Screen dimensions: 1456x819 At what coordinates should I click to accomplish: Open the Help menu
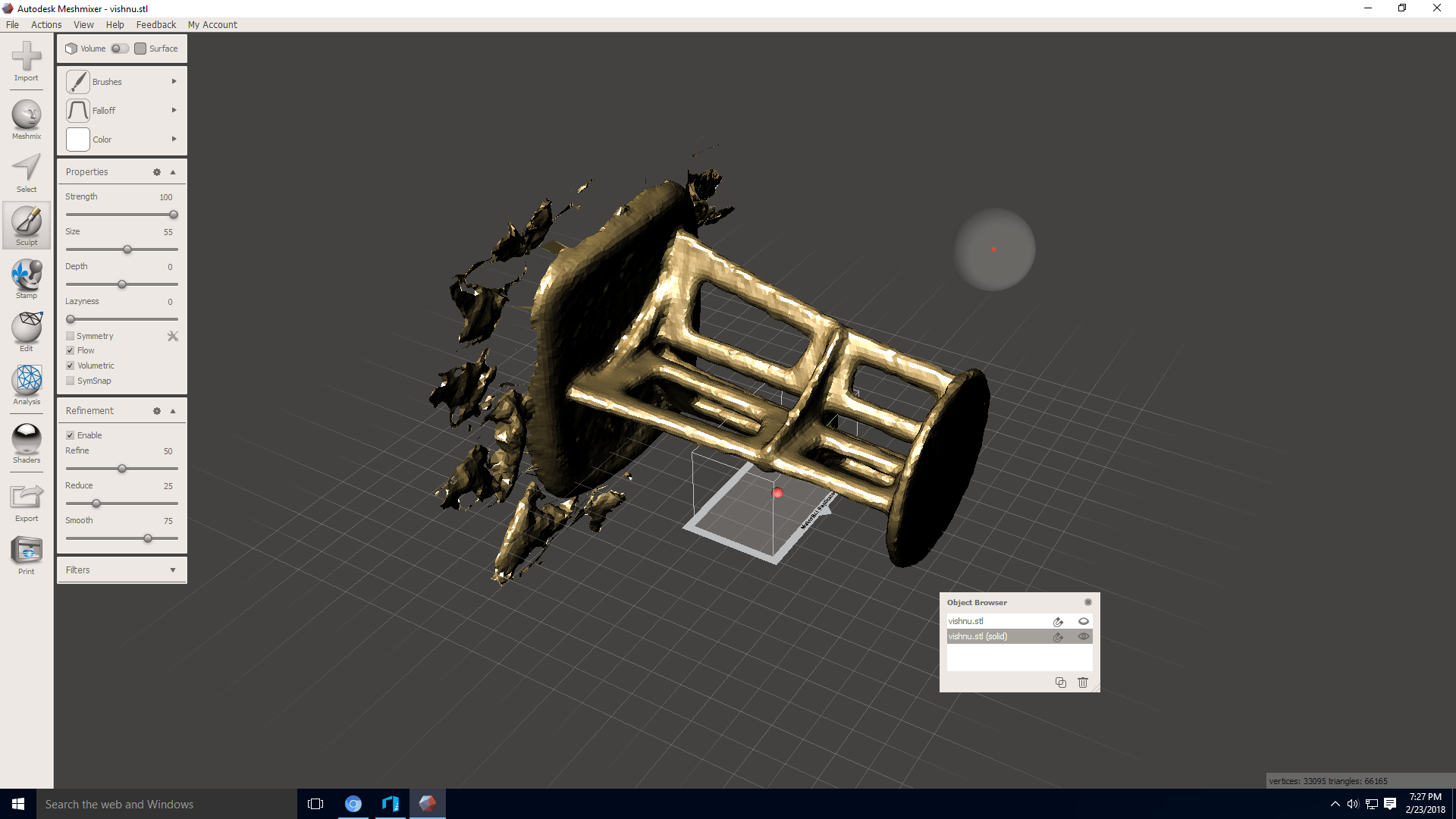click(x=115, y=24)
